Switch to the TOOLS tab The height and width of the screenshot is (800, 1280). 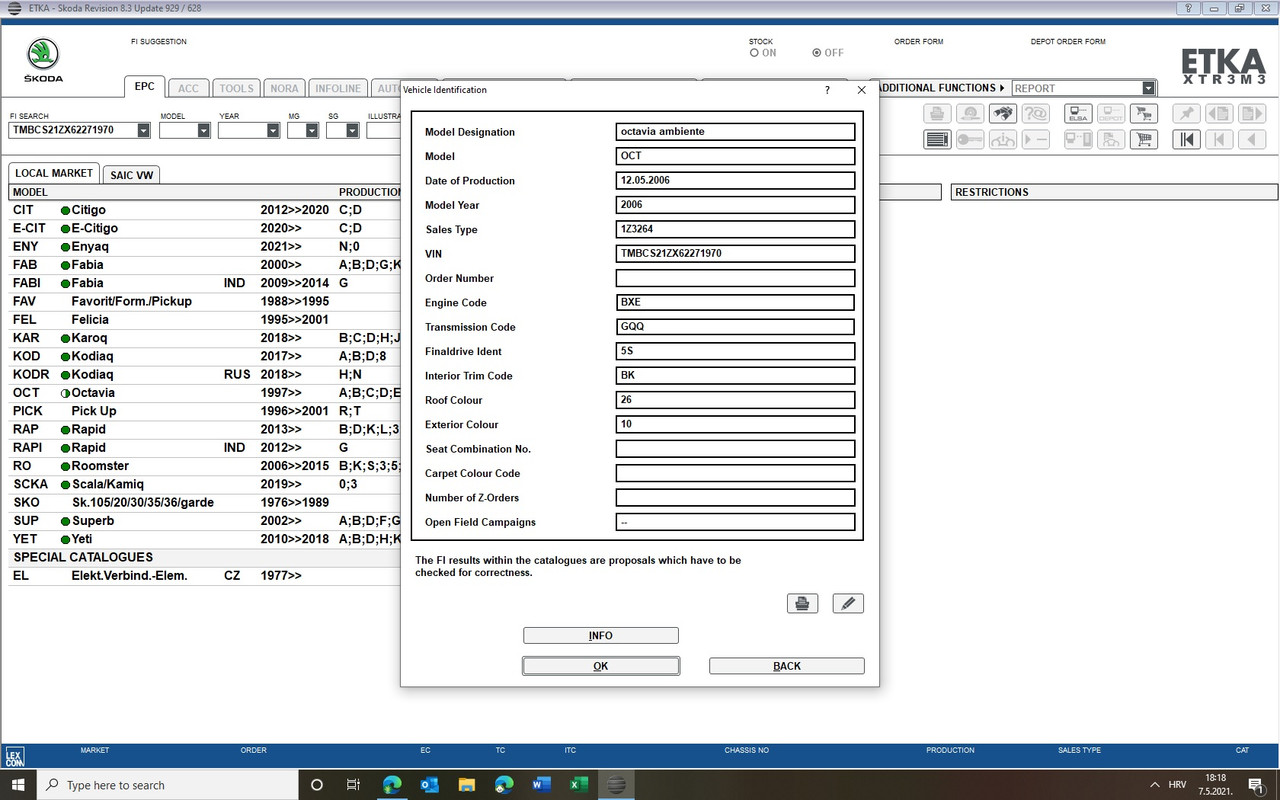(x=236, y=88)
